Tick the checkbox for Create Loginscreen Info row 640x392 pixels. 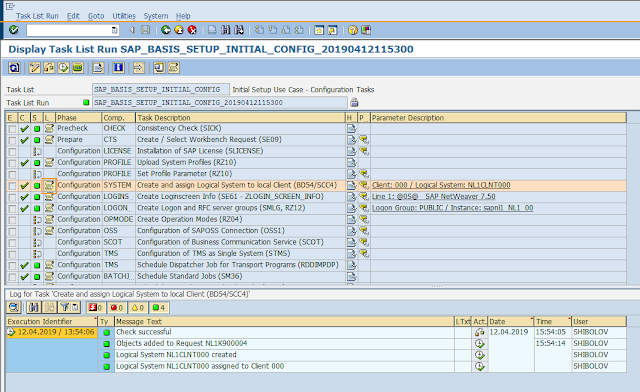[x=12, y=198]
